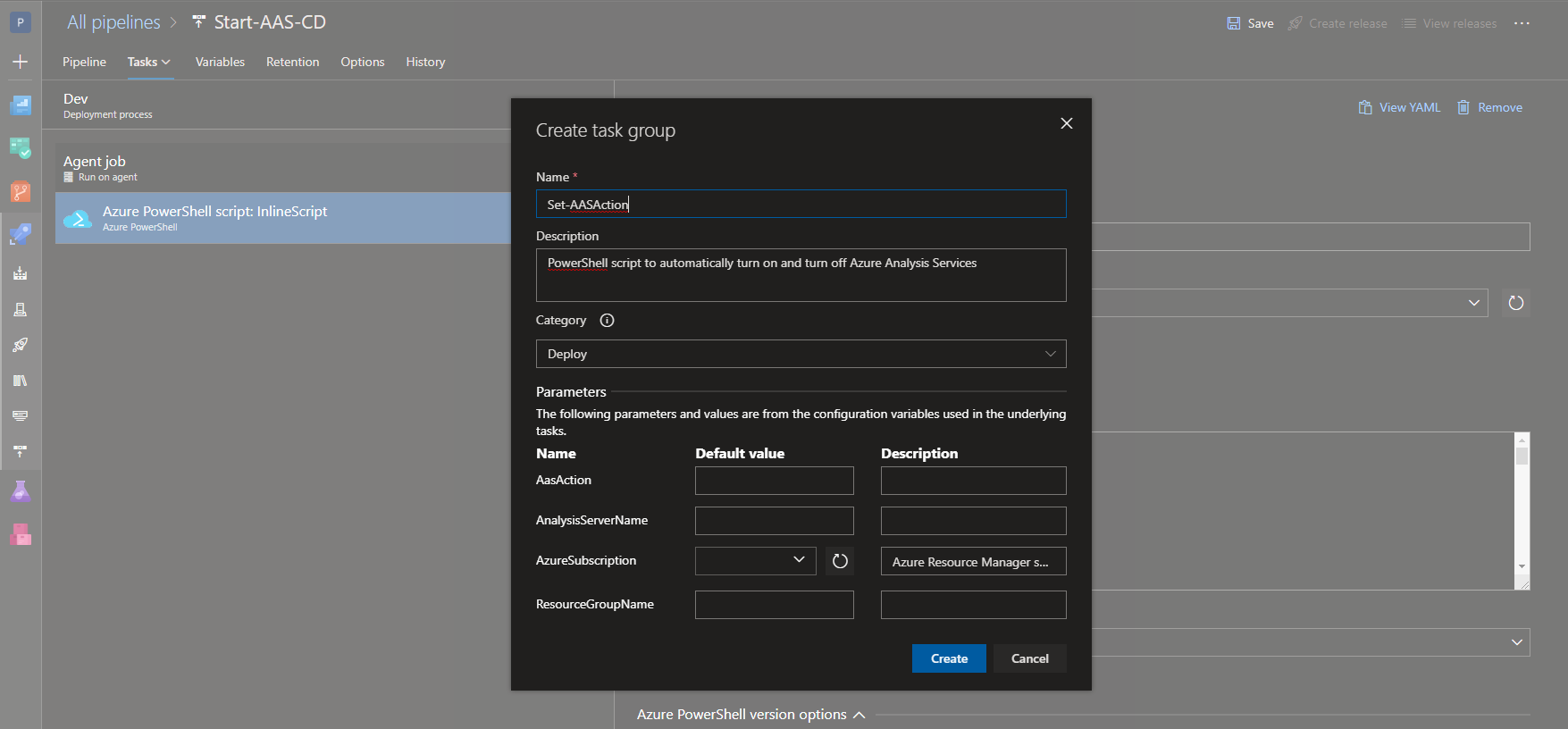Click the Save disk icon
Screen dimensions: 1568x729
(1234, 23)
